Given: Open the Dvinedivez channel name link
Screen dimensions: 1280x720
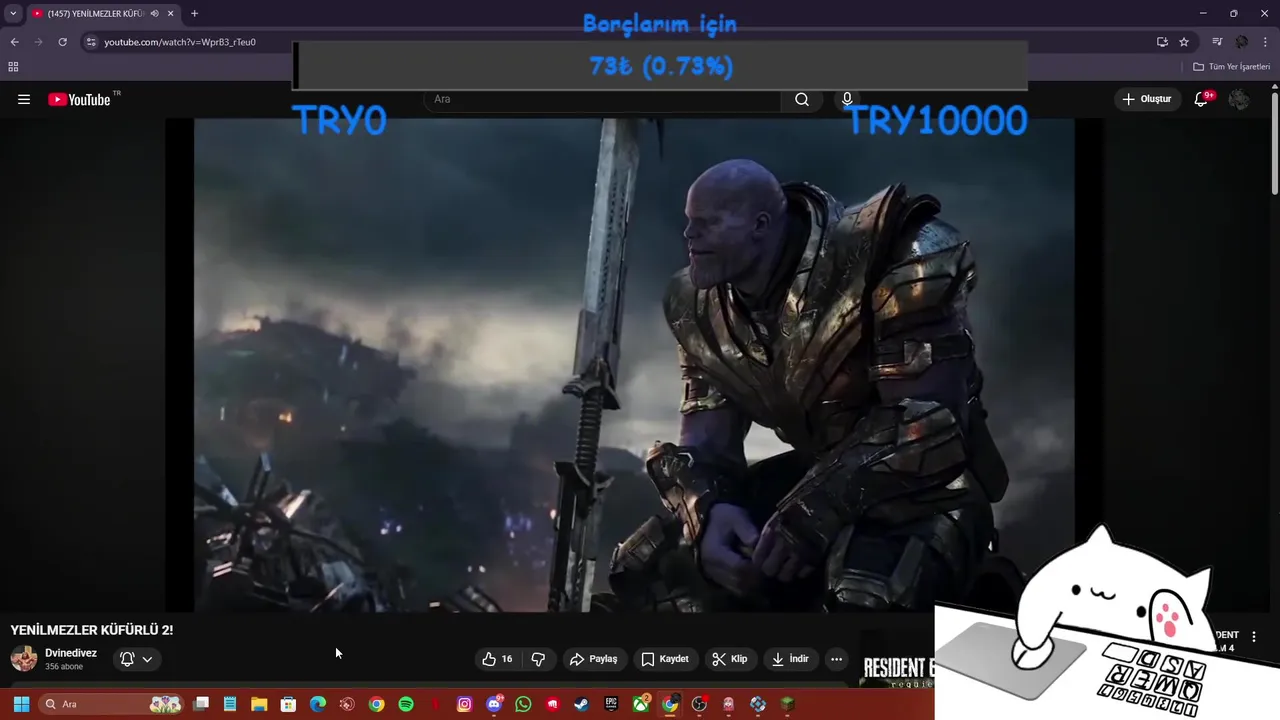Looking at the screenshot, I should click(x=71, y=653).
